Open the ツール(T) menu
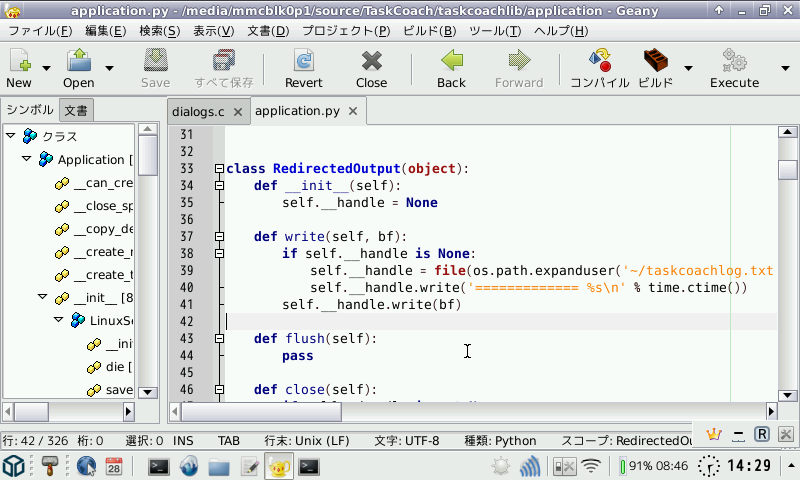 (495, 31)
